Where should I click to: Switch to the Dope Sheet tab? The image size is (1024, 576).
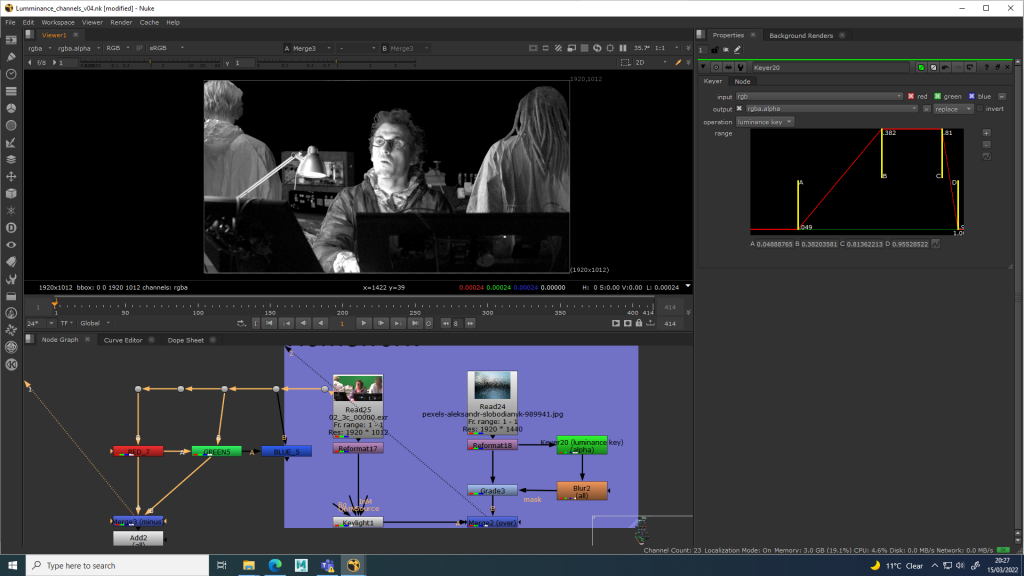(x=185, y=340)
